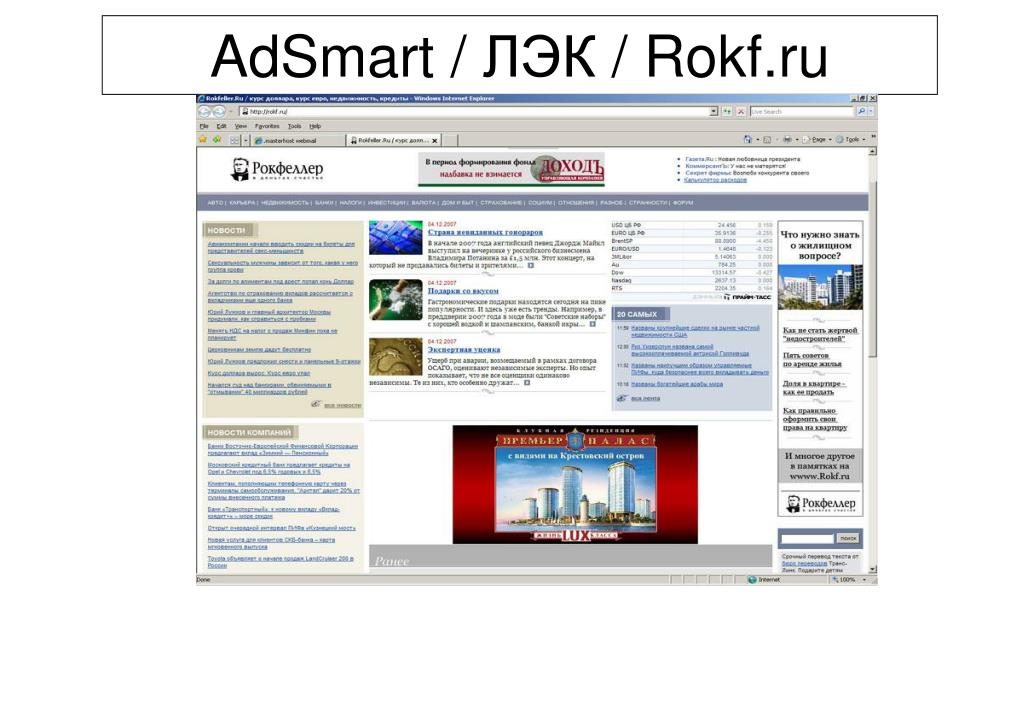The image size is (1023, 708).
Task: Open the ВАЛЮТА site section
Action: (423, 203)
